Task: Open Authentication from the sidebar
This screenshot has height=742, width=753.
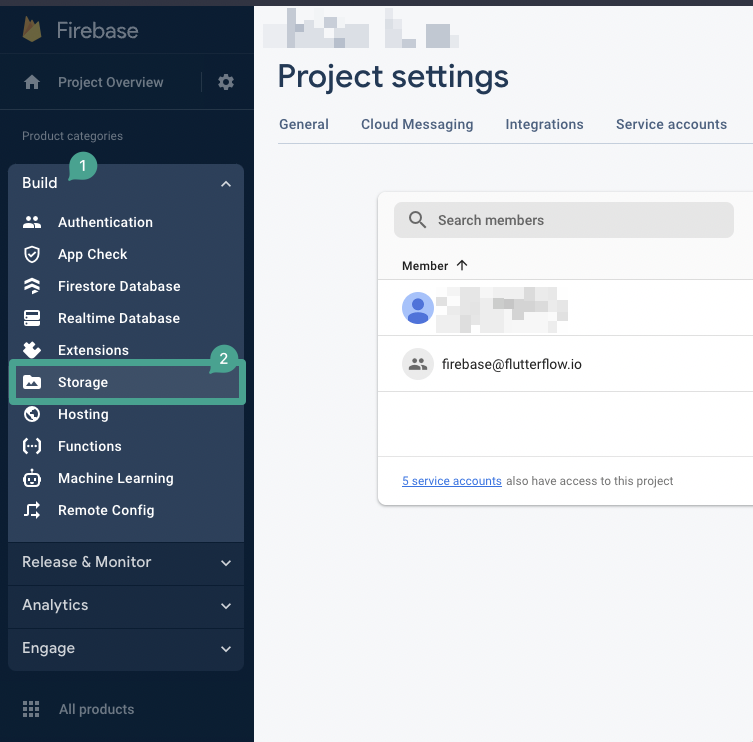Action: click(105, 222)
